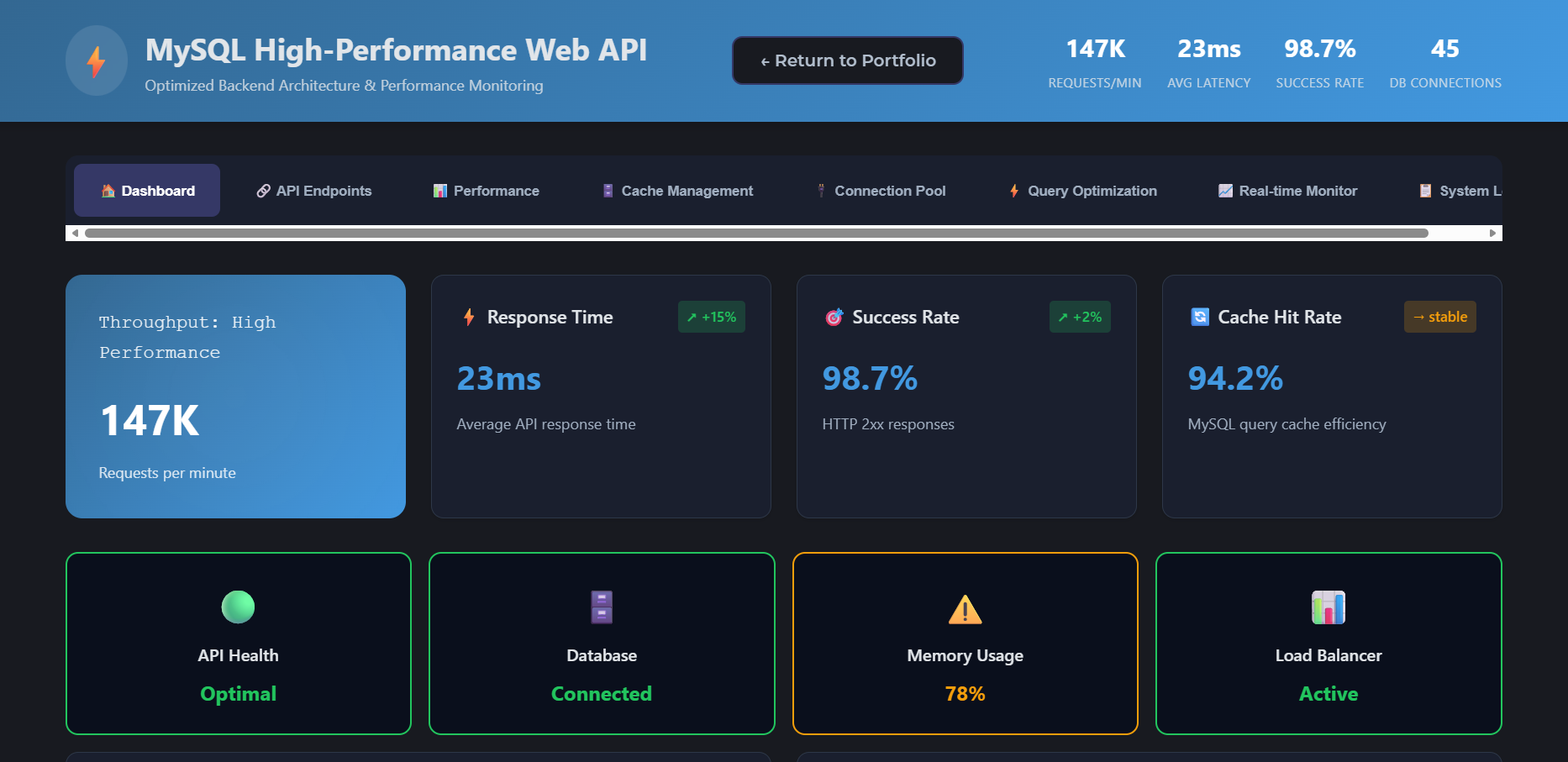Select the Throughput High Performance card
This screenshot has height=762, width=1568.
[x=235, y=396]
